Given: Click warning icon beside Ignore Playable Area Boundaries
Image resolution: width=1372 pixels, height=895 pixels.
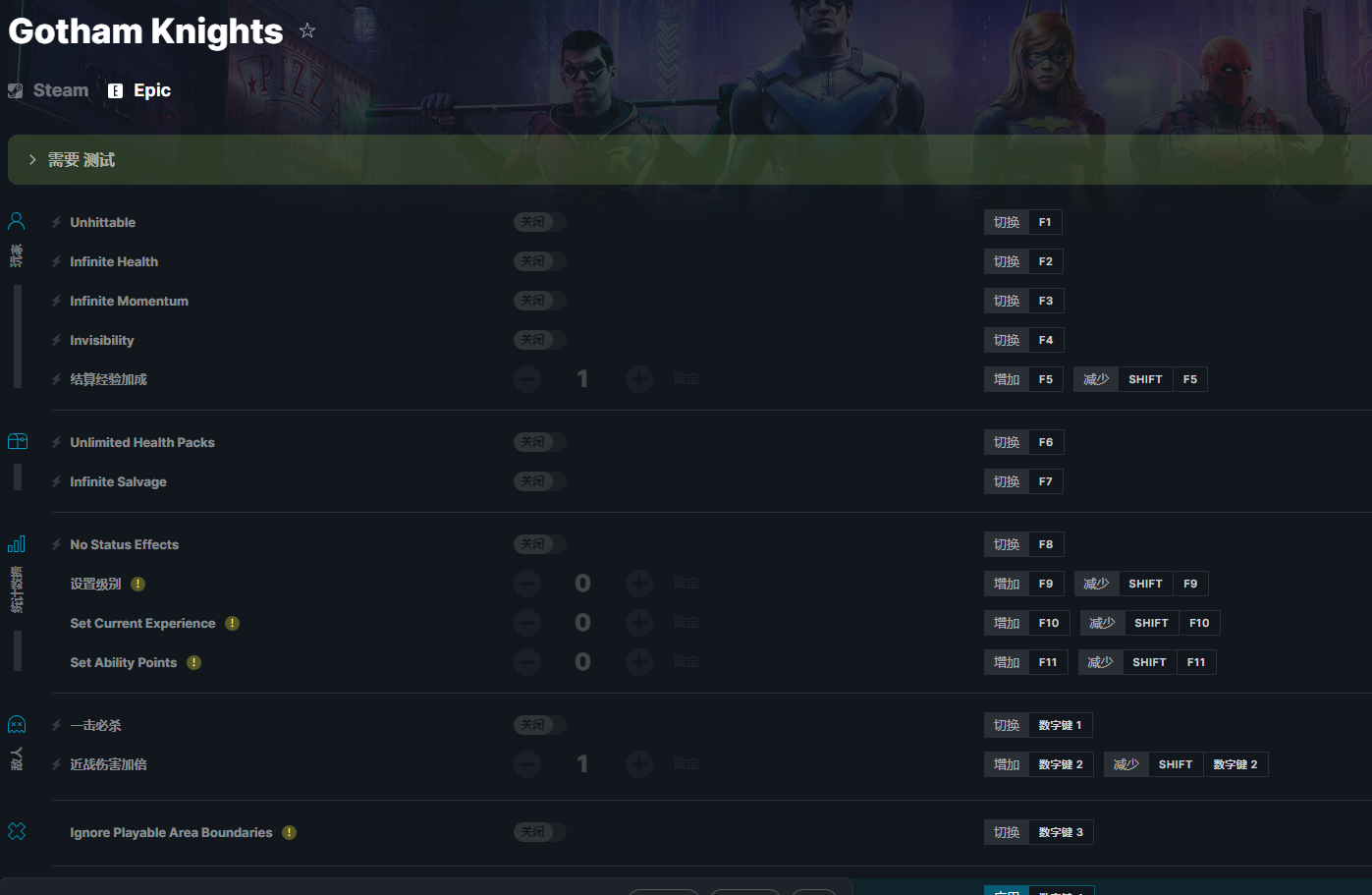Looking at the screenshot, I should point(290,832).
